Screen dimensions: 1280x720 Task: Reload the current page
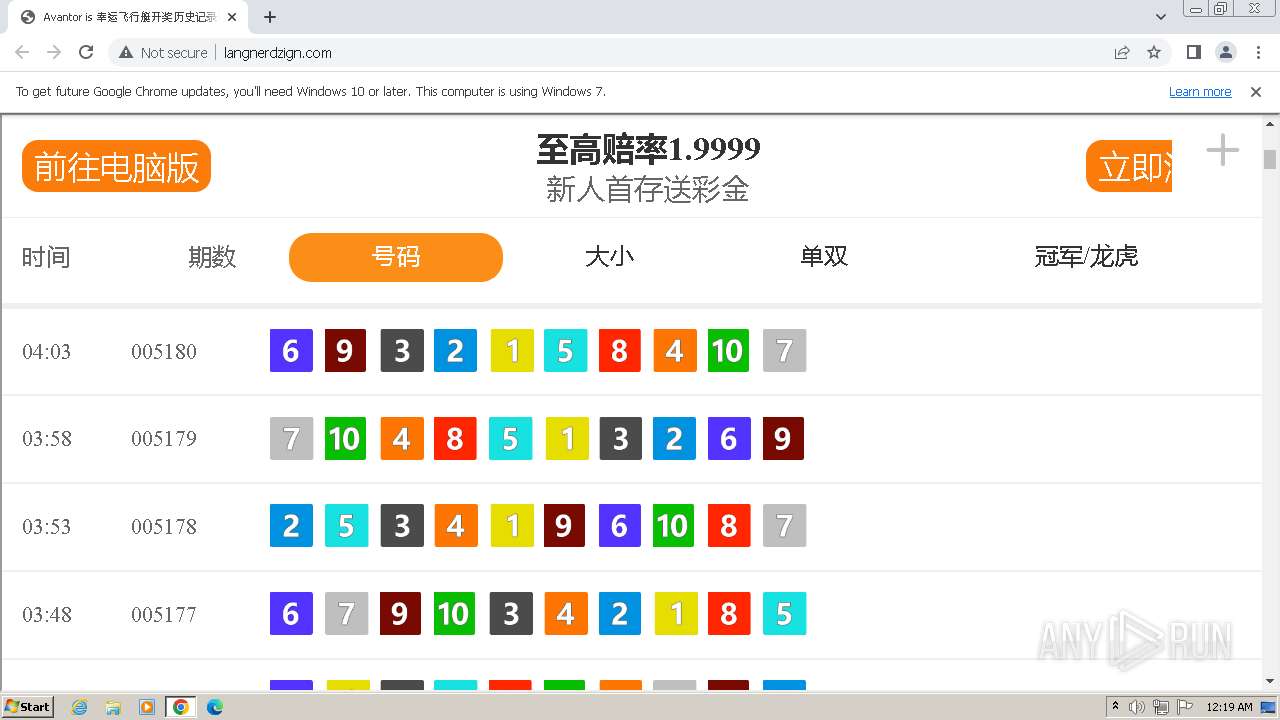[86, 52]
